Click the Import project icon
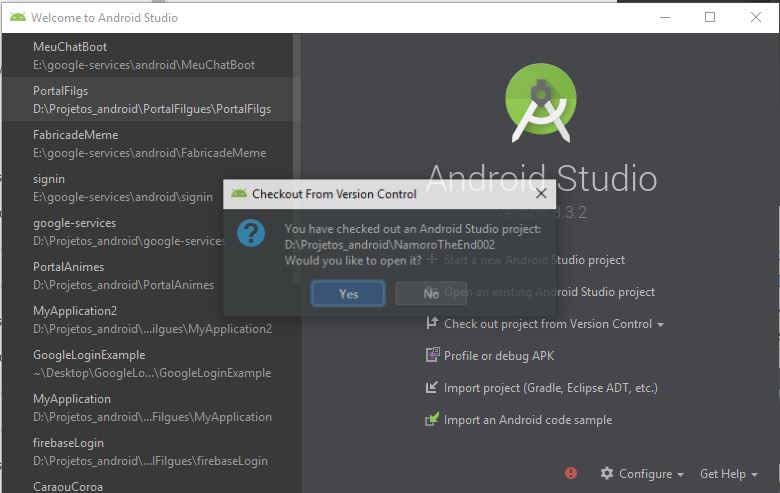Screen dimensions: 780x493 432,388
